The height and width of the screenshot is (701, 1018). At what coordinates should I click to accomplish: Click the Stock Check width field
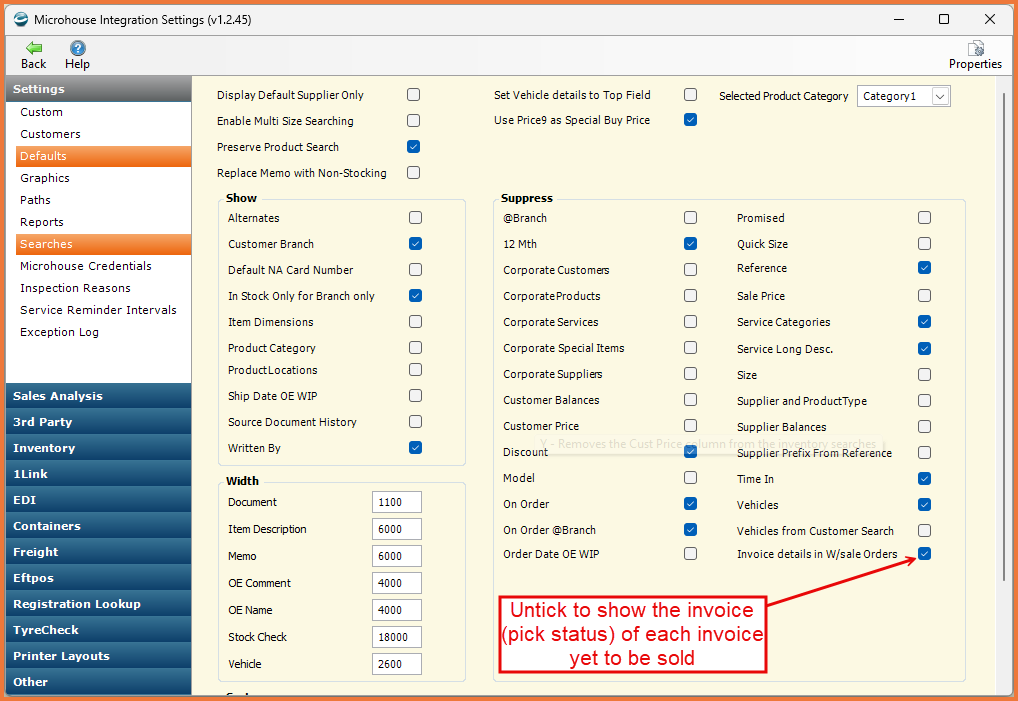[397, 637]
